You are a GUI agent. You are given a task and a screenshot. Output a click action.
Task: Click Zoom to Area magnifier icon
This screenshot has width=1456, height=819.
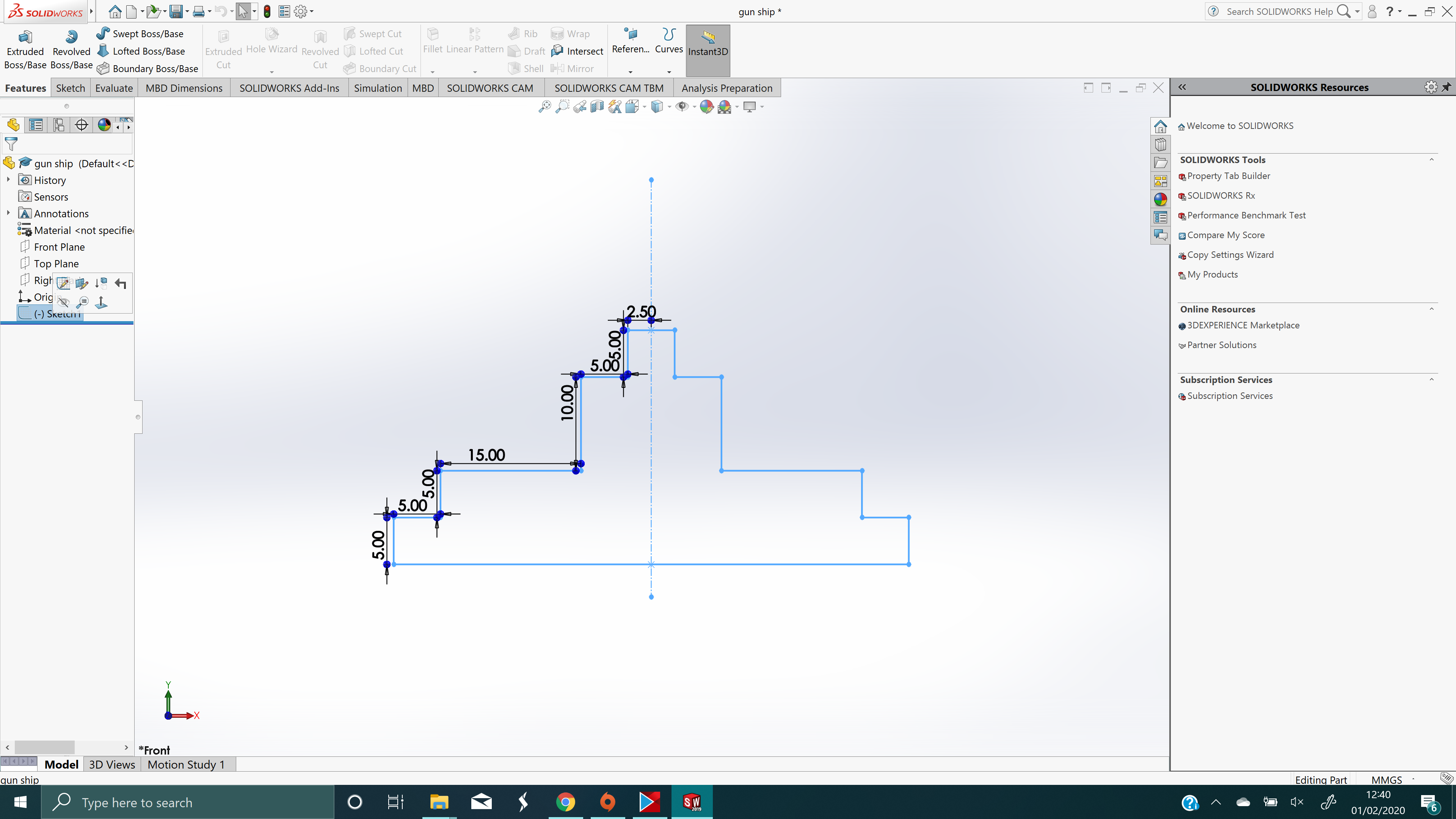click(562, 106)
